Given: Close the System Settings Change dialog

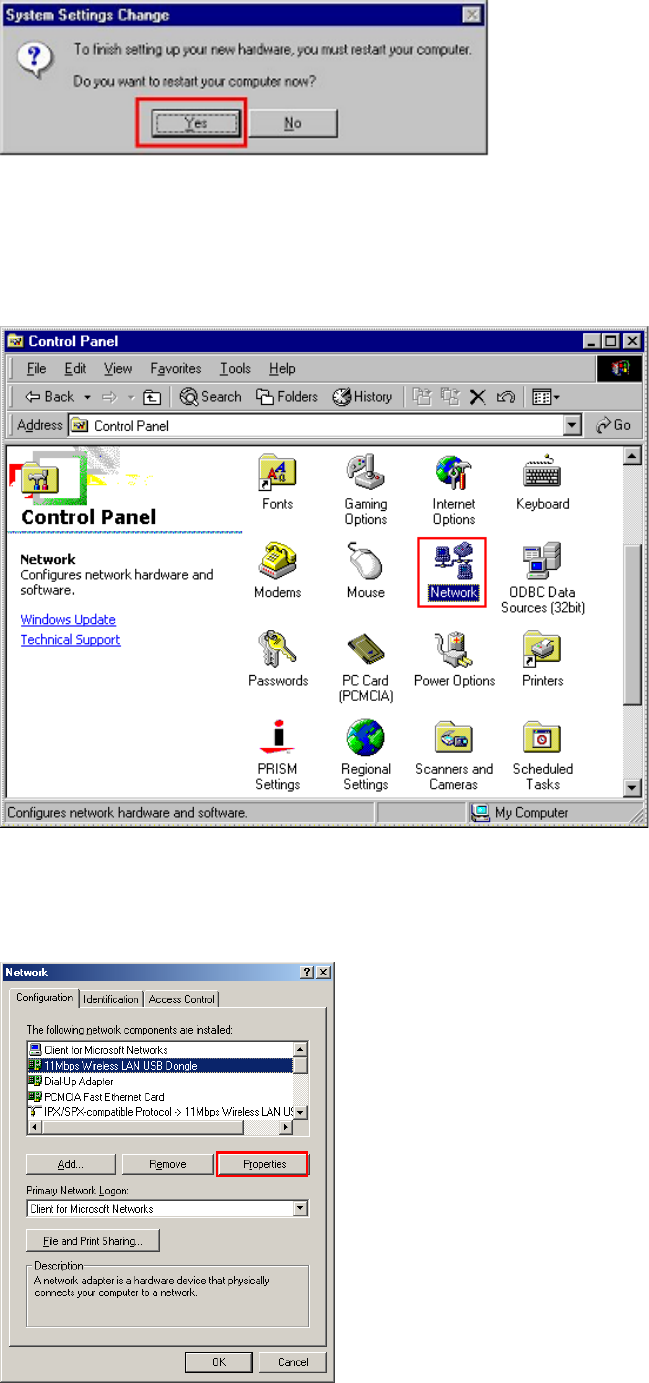Looking at the screenshot, I should (471, 15).
